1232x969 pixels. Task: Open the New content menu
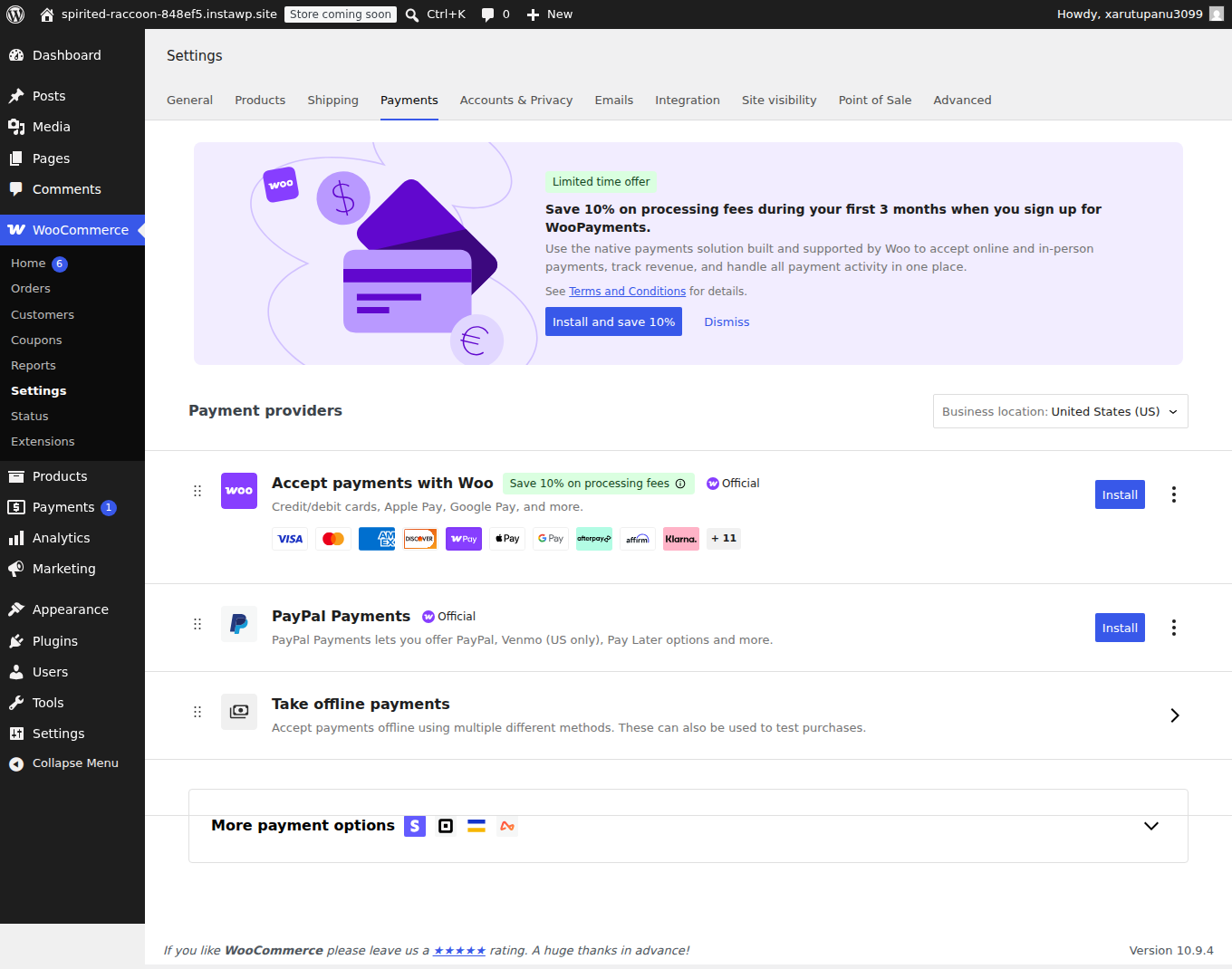pos(550,14)
